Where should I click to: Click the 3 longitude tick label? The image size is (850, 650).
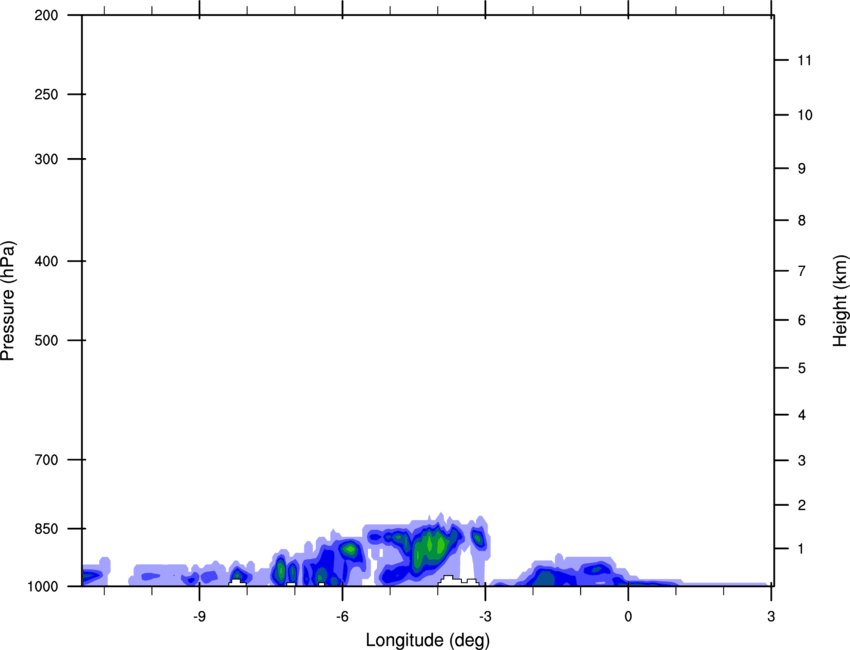771,617
